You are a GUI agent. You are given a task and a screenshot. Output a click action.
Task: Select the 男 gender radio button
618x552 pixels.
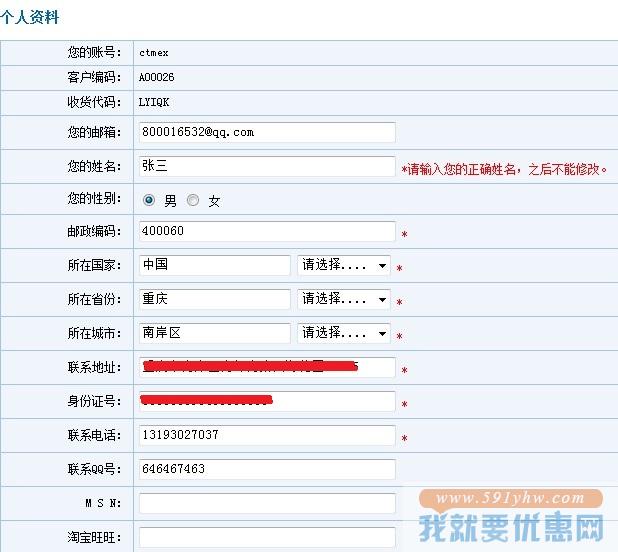(x=149, y=200)
